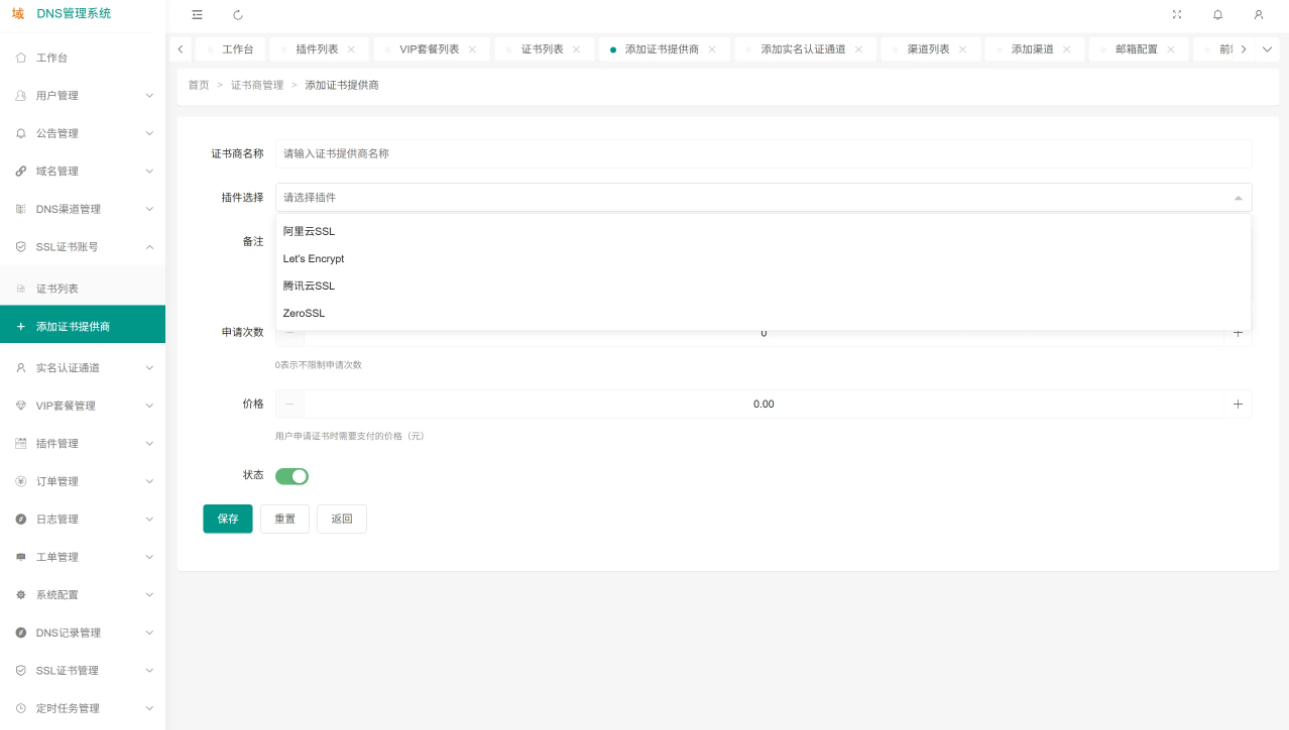Viewport: 1289px width, 730px height.
Task: Expand the 用户管理 sidebar menu
Action: [x=82, y=96]
